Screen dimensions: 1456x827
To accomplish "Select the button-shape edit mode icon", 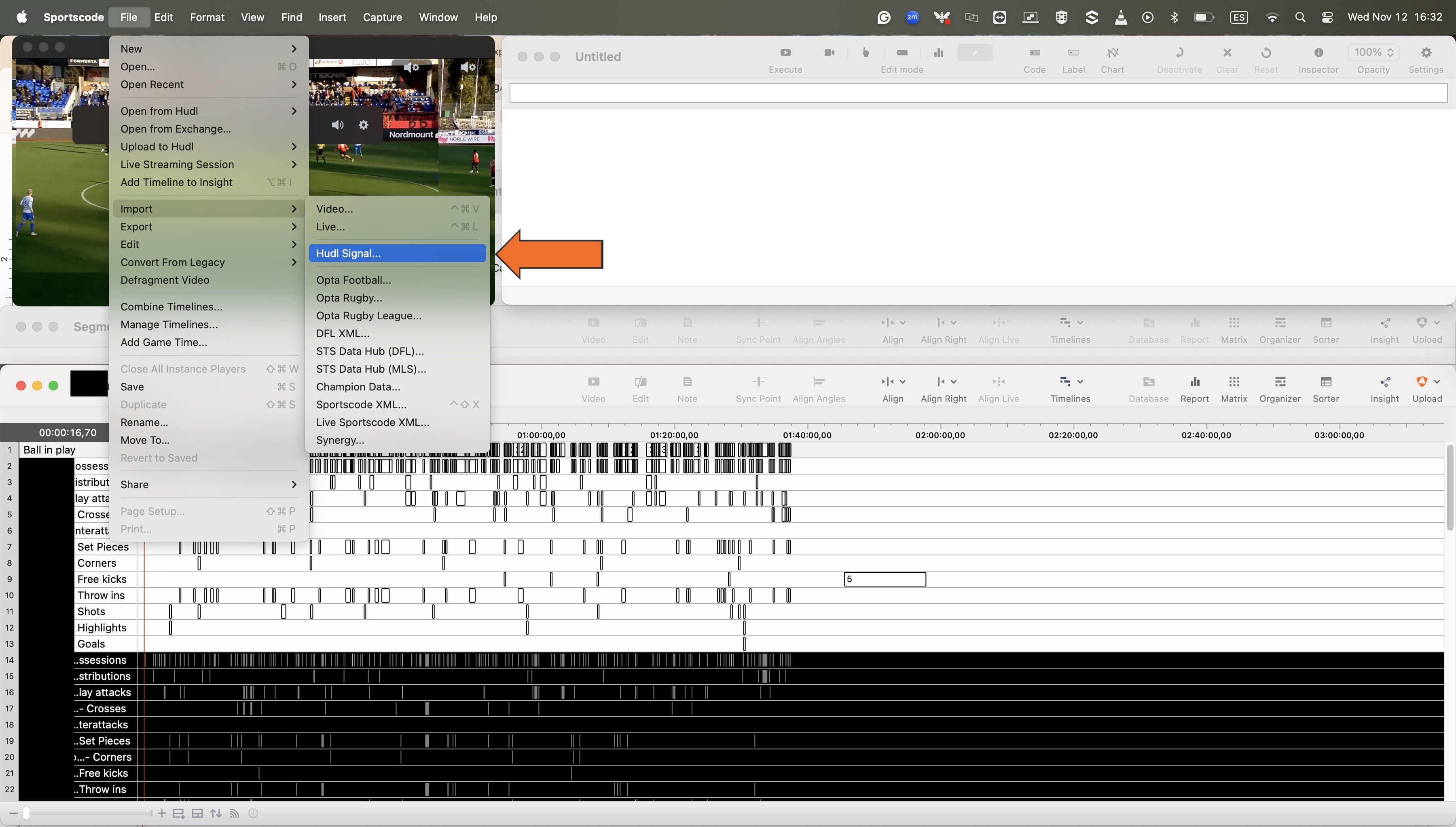I will (x=902, y=53).
